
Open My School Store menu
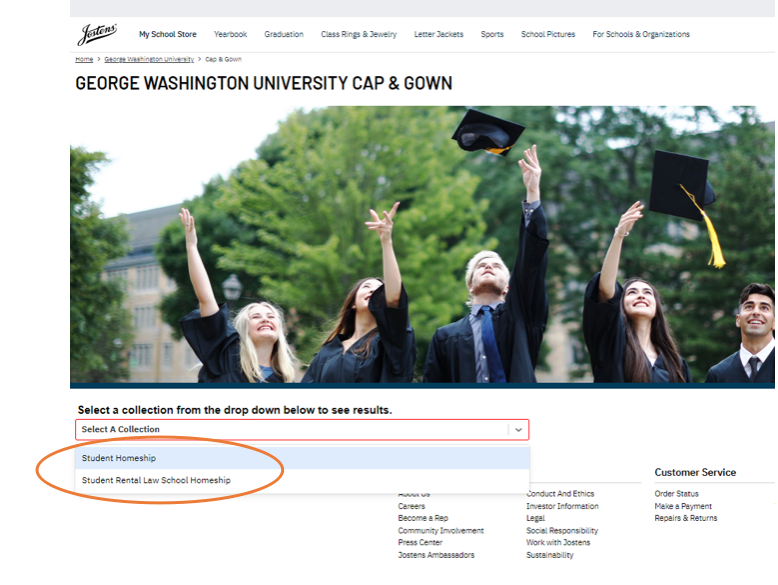[x=168, y=34]
